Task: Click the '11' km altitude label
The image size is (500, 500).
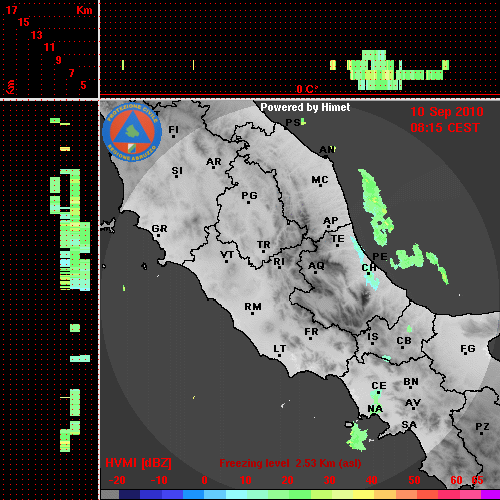Action: pyautogui.click(x=49, y=47)
